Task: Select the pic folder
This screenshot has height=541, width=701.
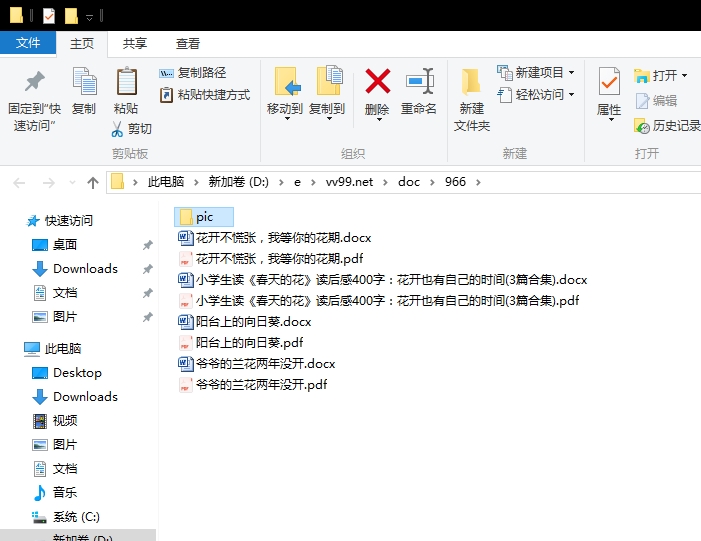Action: pos(204,217)
